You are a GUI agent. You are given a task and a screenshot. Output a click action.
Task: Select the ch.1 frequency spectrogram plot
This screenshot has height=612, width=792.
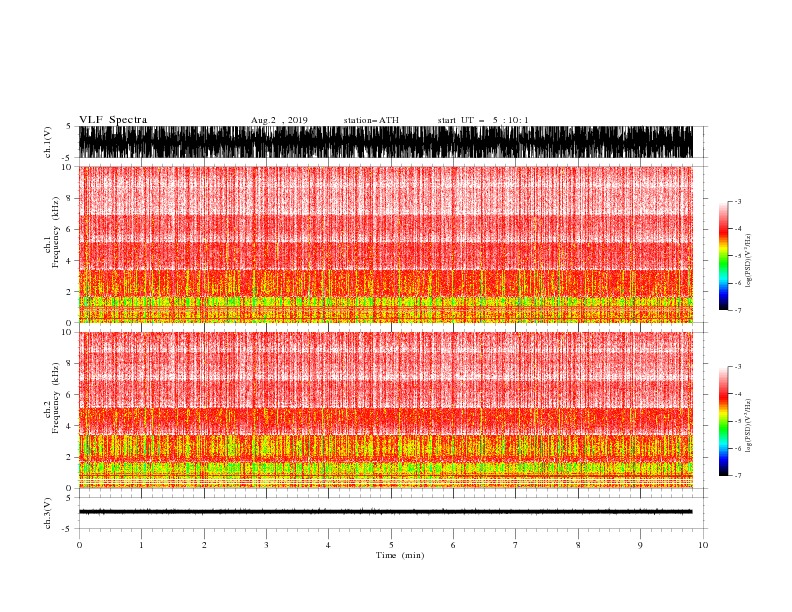pos(386,244)
